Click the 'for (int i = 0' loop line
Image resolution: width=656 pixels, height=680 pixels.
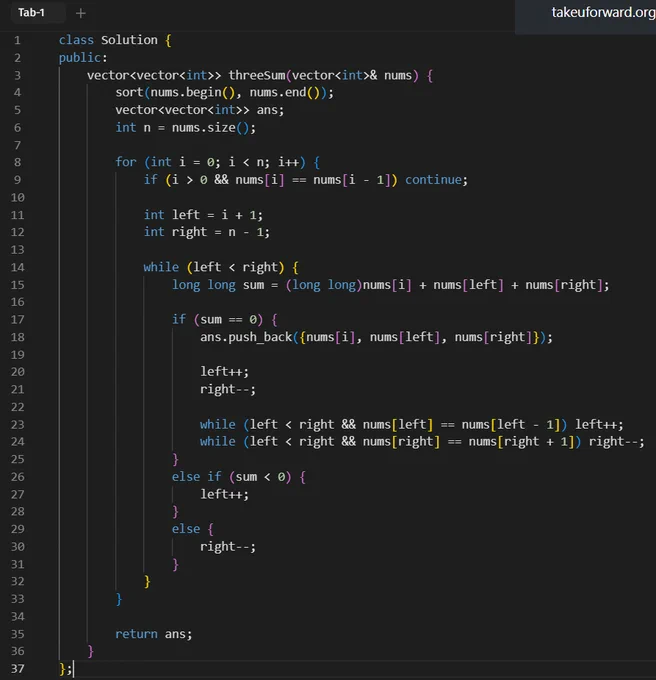[x=218, y=162]
